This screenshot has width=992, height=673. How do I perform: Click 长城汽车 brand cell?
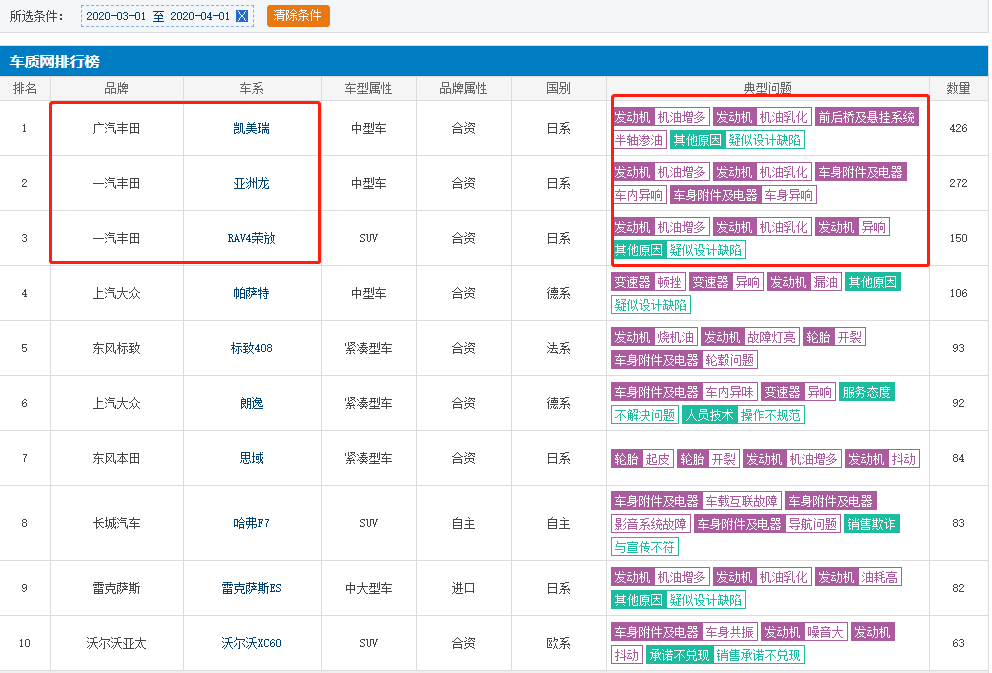116,524
